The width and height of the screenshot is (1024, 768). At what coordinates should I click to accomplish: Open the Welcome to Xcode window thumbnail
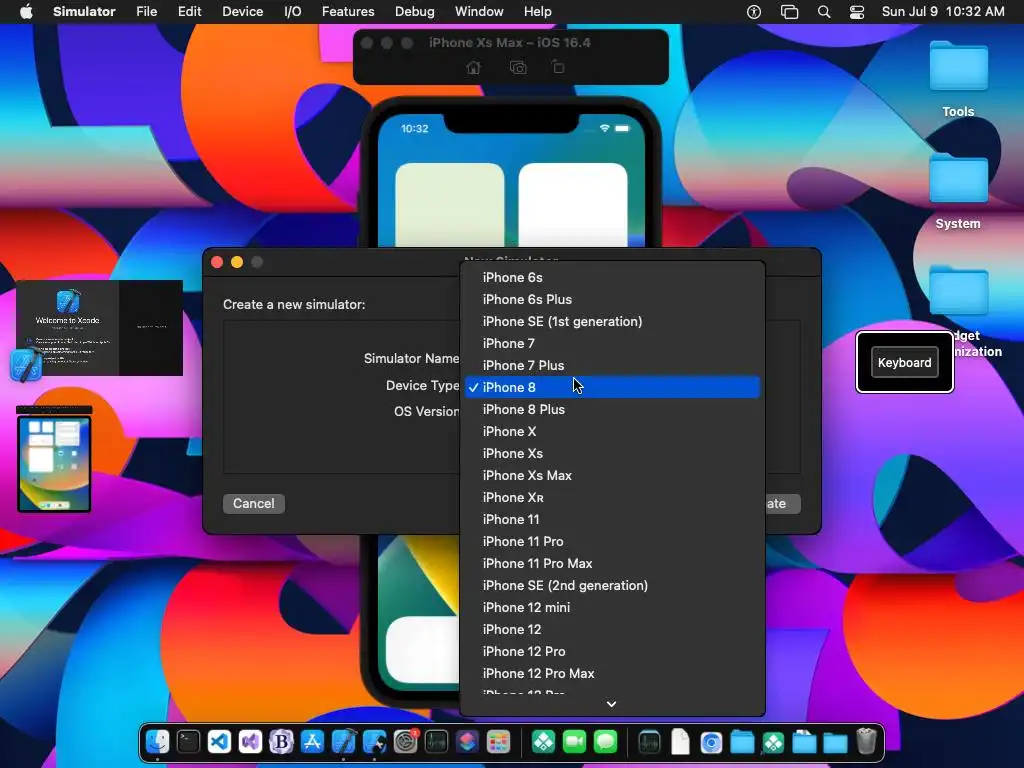(99, 328)
